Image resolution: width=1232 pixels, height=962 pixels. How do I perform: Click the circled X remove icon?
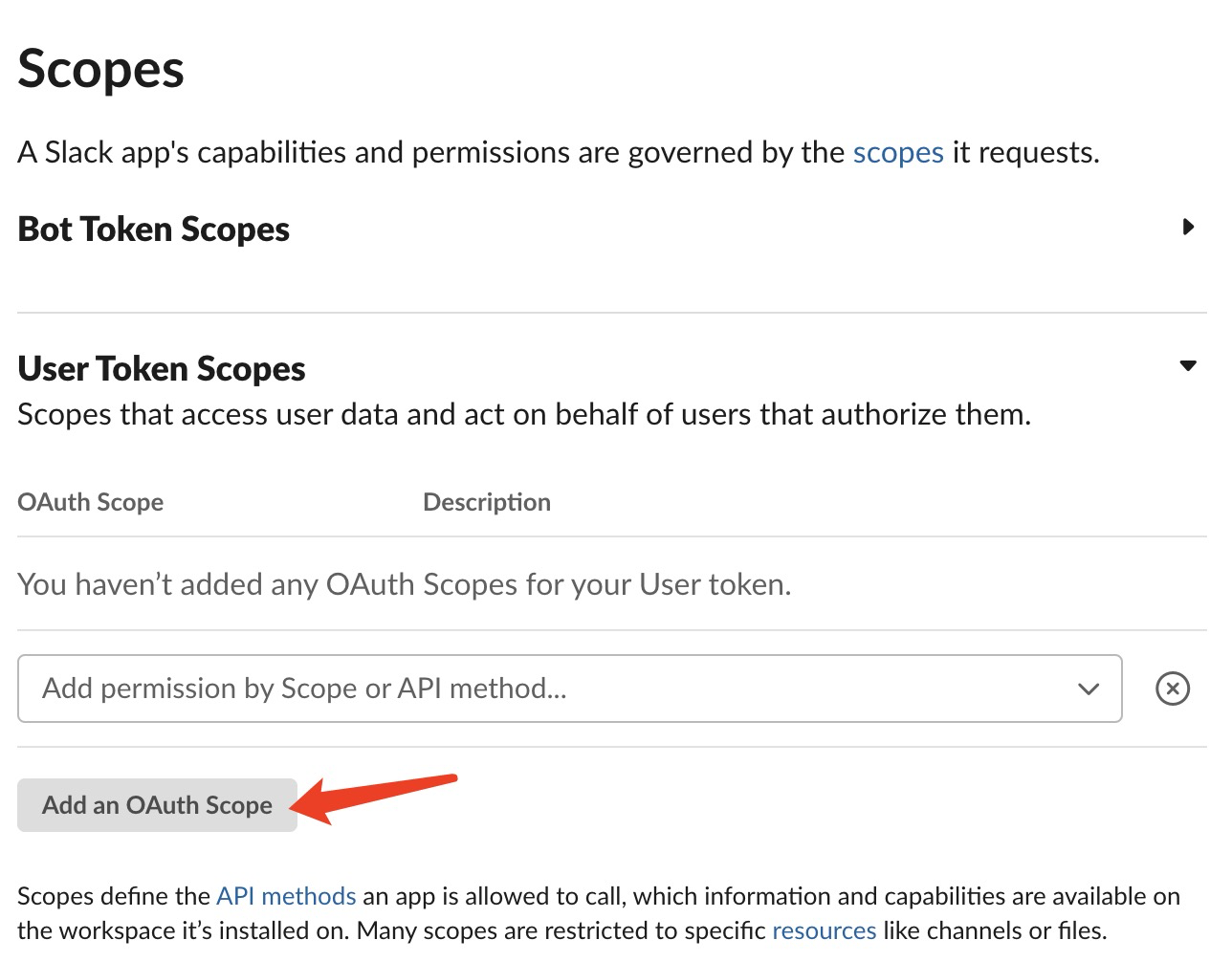(x=1173, y=689)
